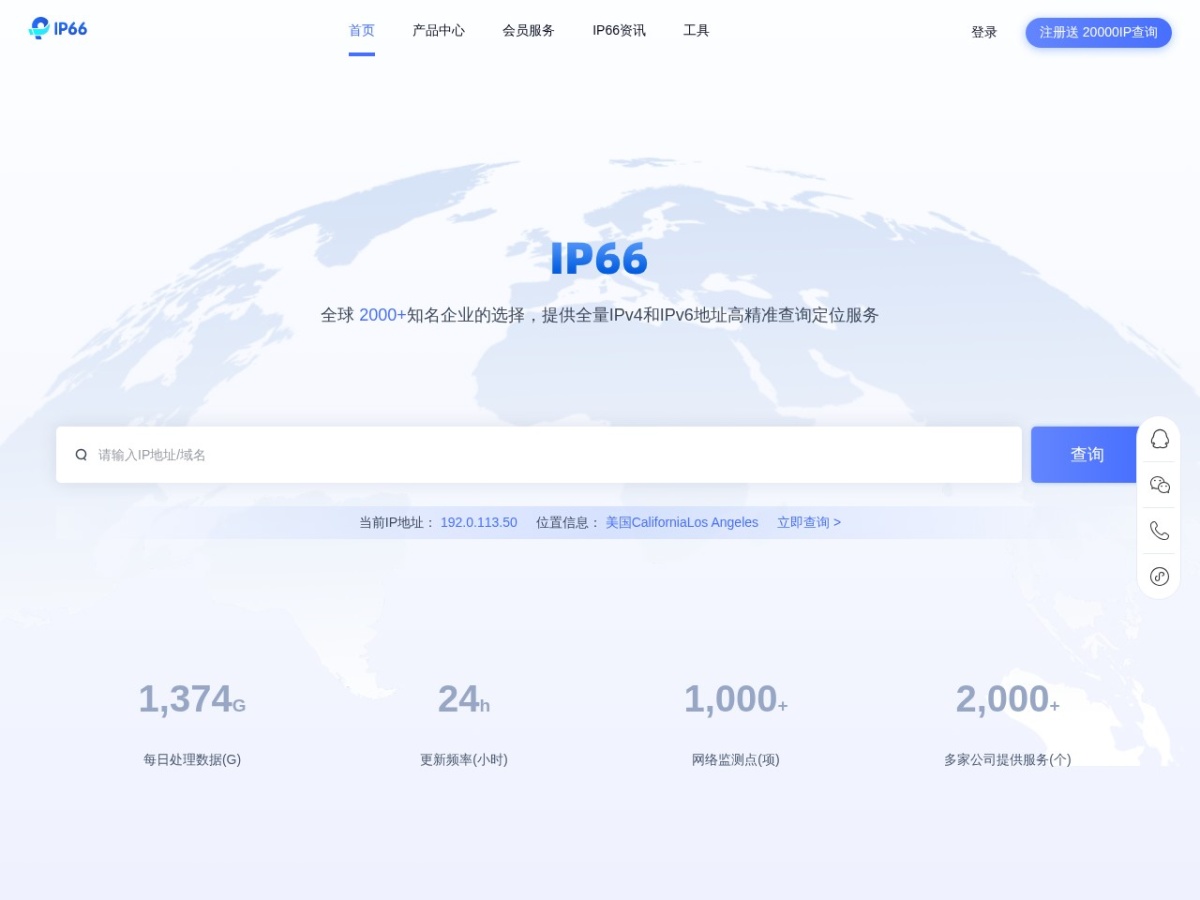1200x900 pixels.
Task: Click the 网络监测点(项) label
Action: (x=736, y=760)
